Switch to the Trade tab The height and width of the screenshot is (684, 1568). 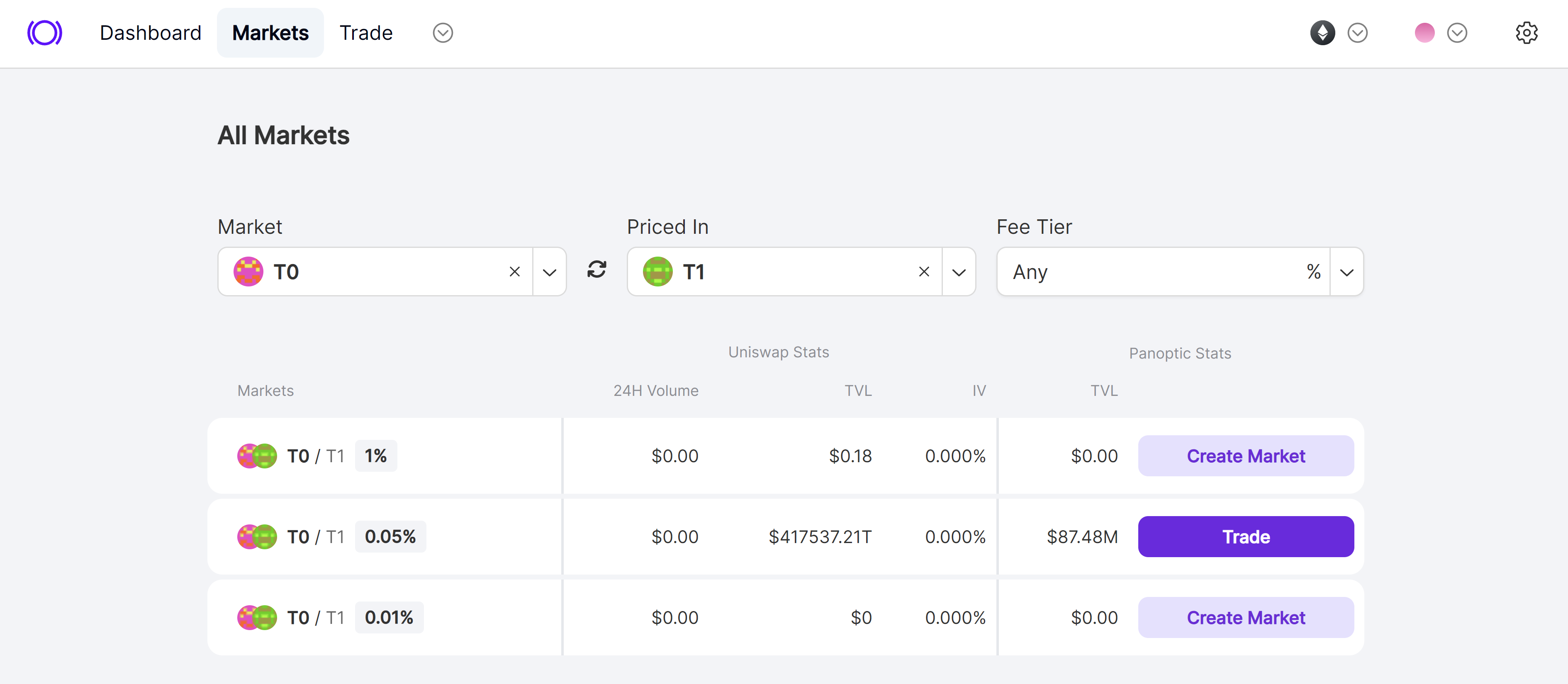pos(366,33)
